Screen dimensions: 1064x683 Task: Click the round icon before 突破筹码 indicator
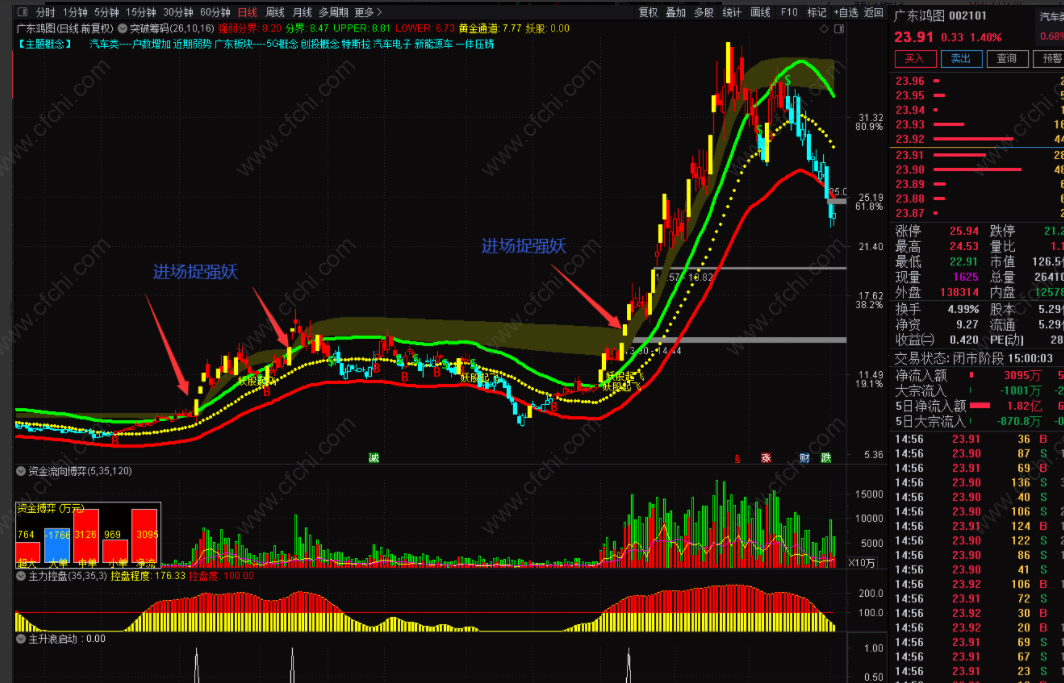pos(122,28)
